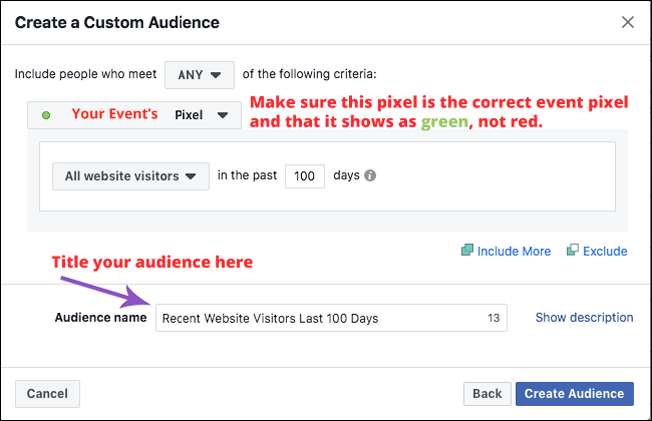Click the Pixel dropdown caret arrow

pos(223,115)
